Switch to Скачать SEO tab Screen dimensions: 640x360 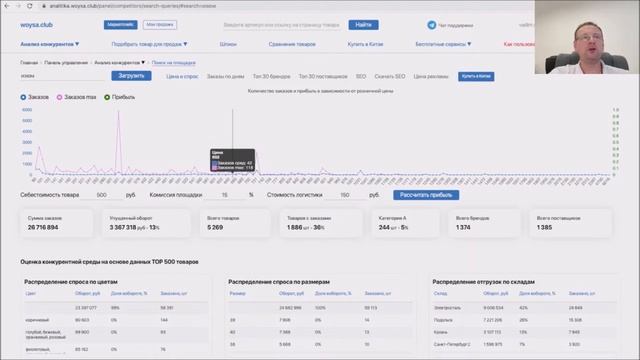click(x=390, y=76)
